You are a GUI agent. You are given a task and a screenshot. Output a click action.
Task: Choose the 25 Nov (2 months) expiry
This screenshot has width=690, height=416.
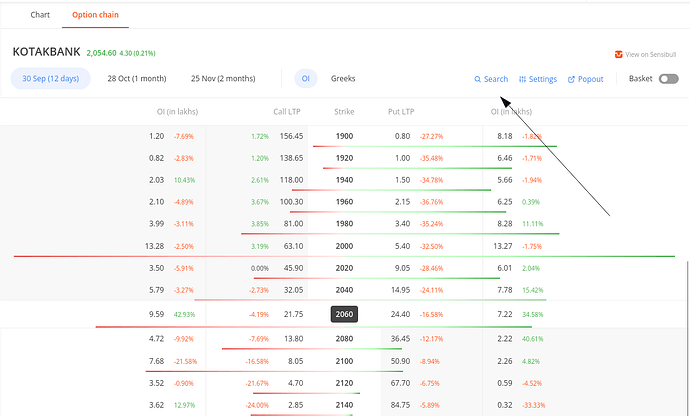223,78
